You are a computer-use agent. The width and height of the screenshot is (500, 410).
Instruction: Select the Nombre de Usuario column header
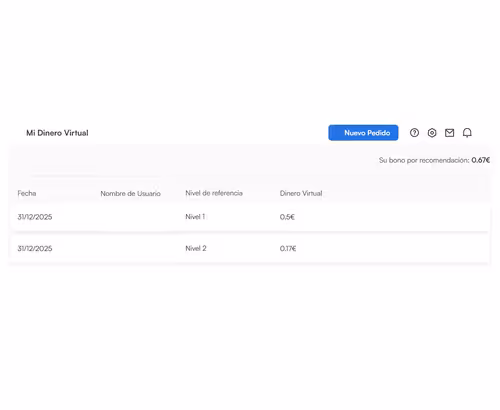(130, 194)
